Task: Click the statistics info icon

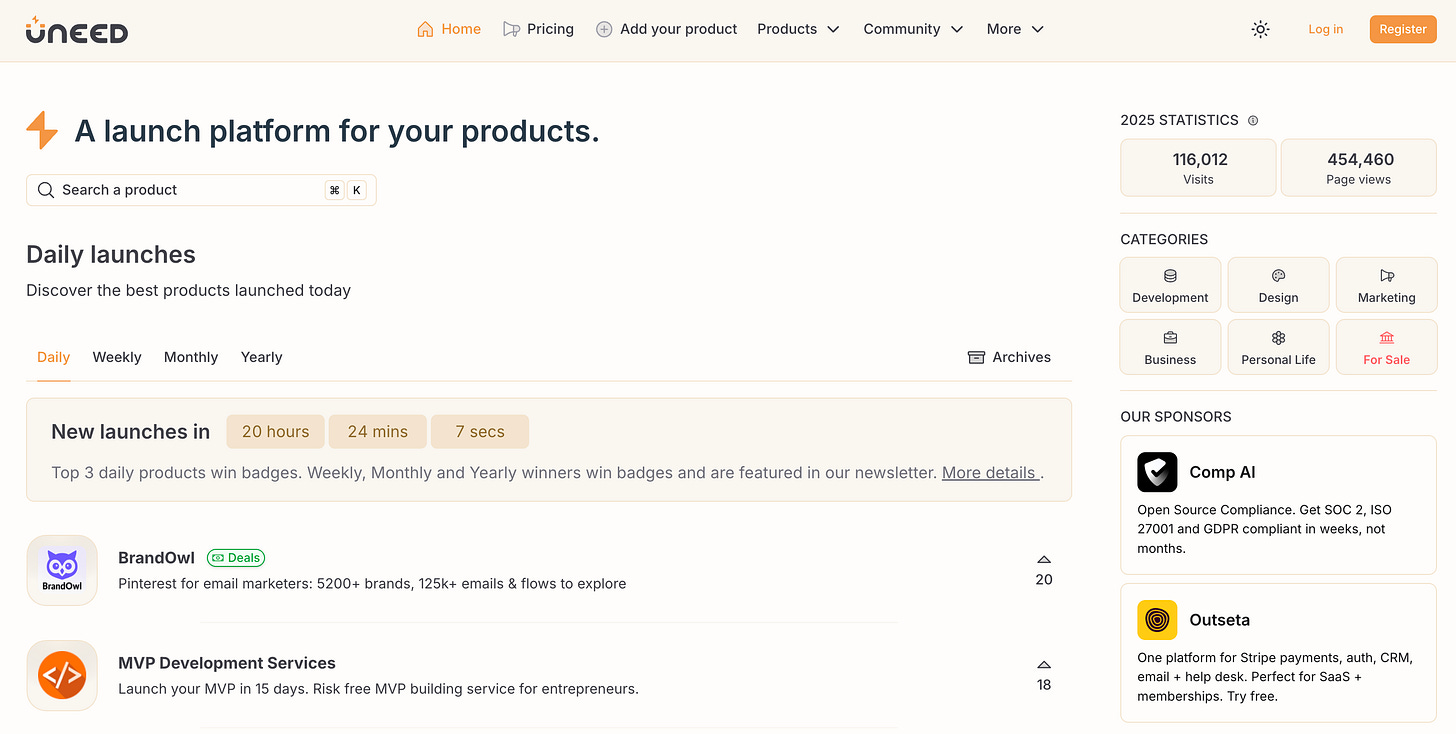Action: [1253, 121]
